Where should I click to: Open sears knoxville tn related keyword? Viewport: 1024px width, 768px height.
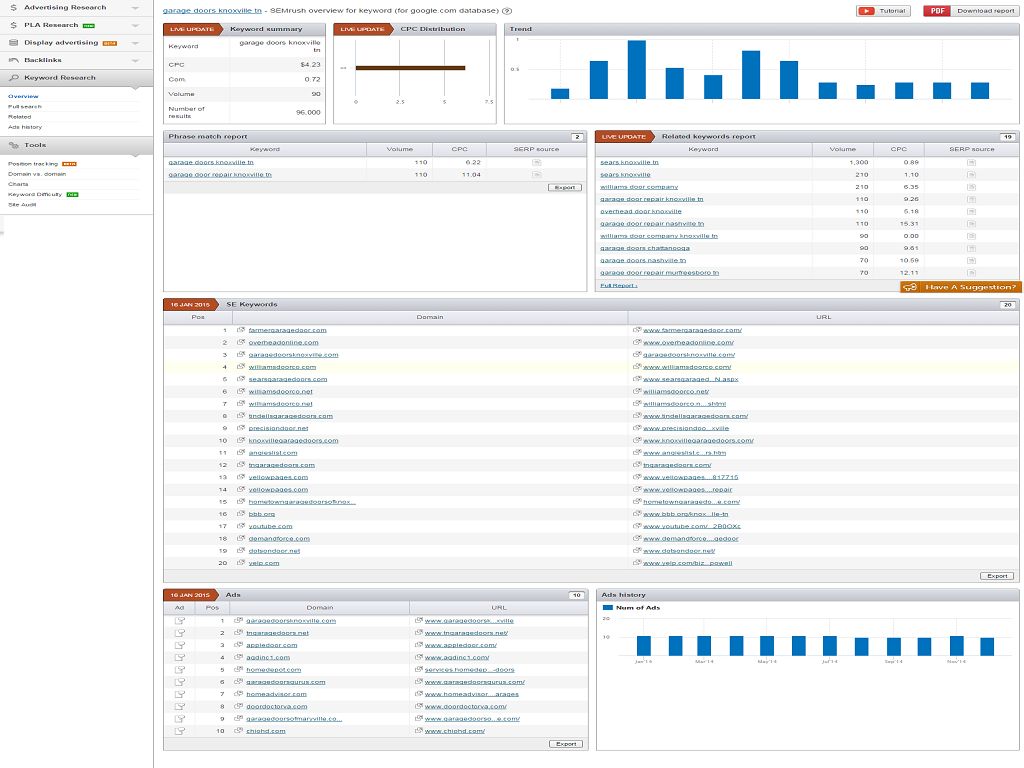click(x=630, y=162)
